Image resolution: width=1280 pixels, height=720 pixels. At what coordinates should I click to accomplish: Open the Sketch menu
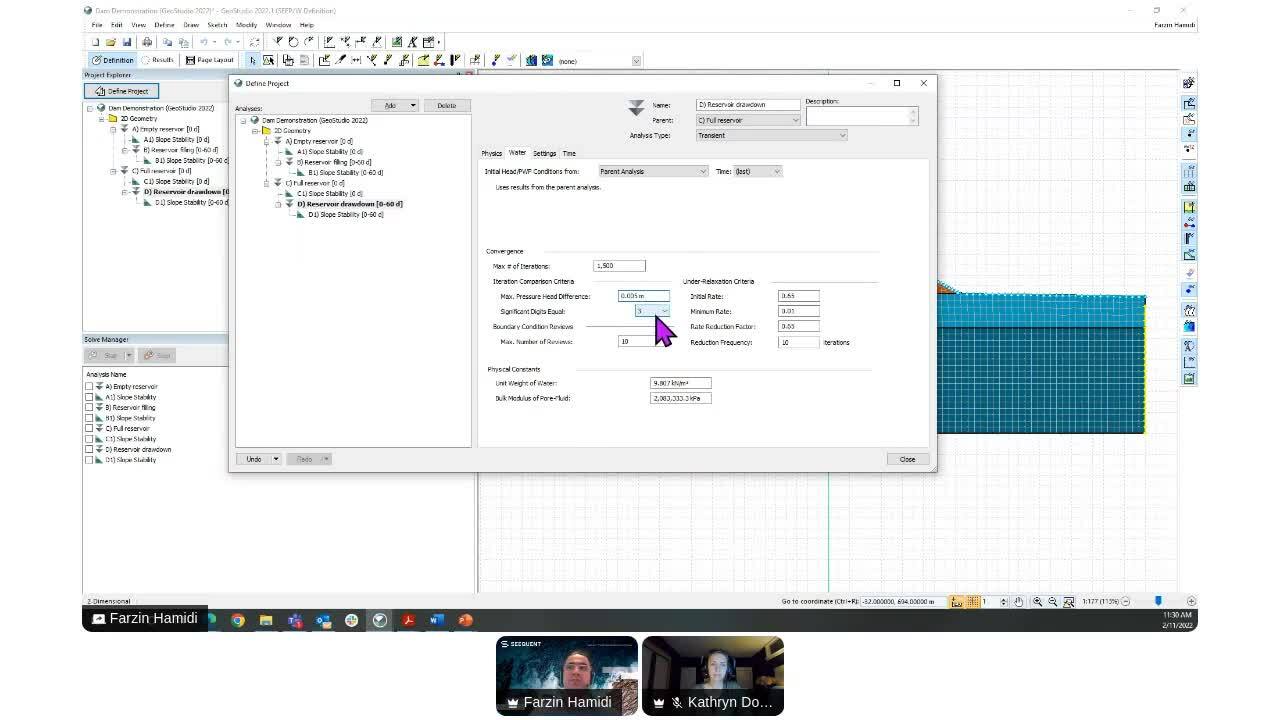(217, 25)
